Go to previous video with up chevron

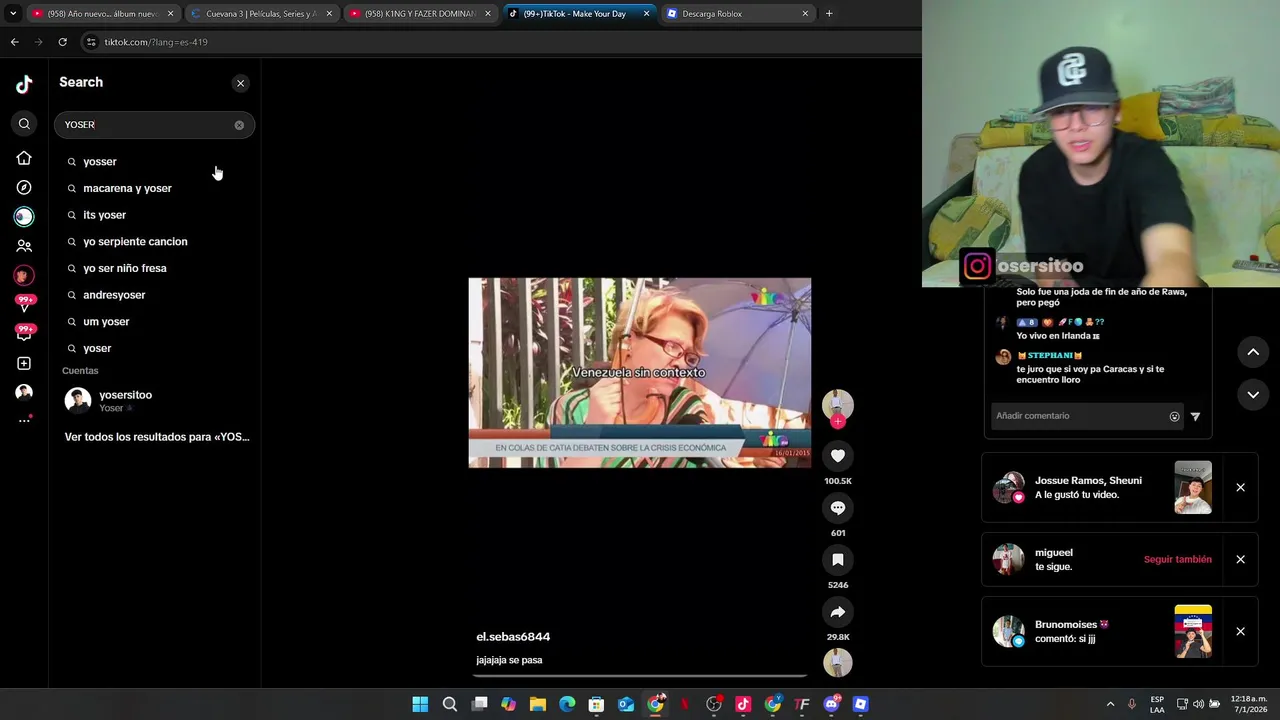(1253, 351)
